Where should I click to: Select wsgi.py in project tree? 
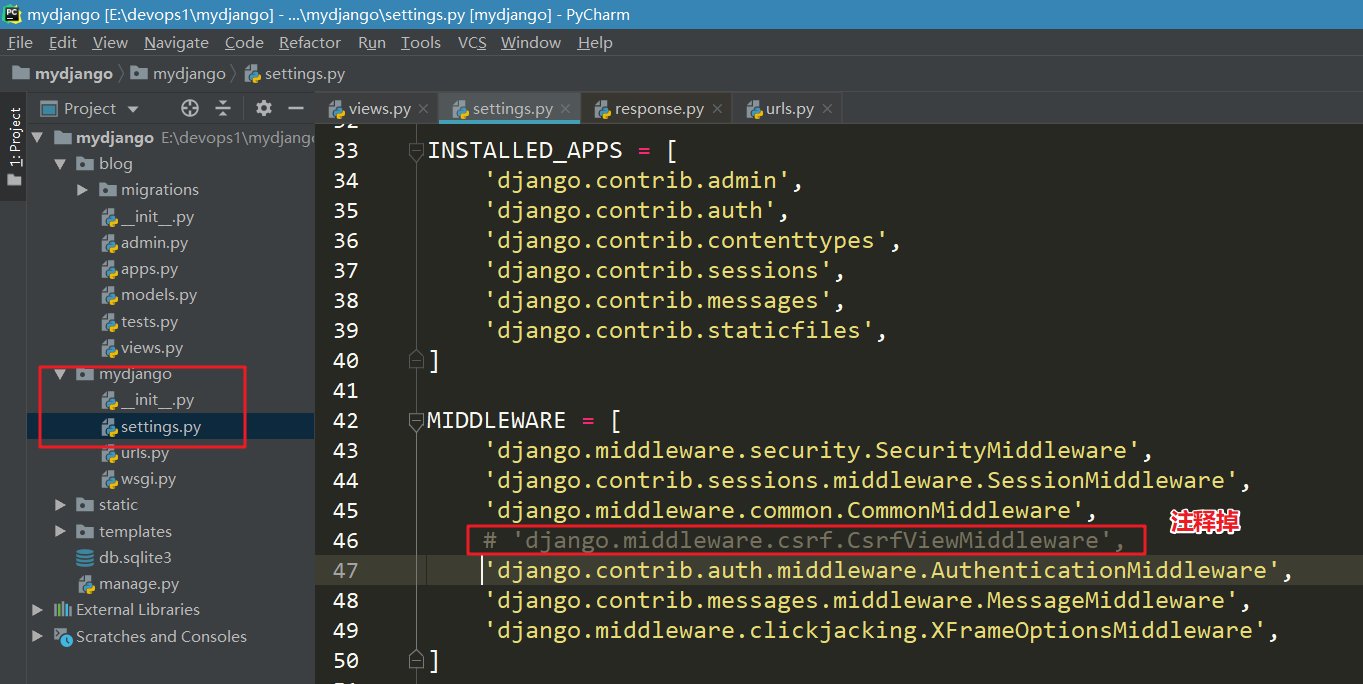click(138, 479)
